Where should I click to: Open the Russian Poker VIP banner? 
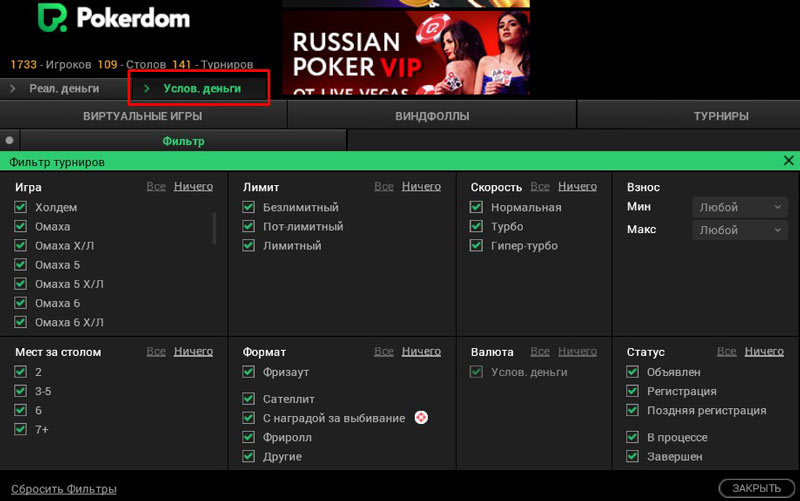pos(405,50)
